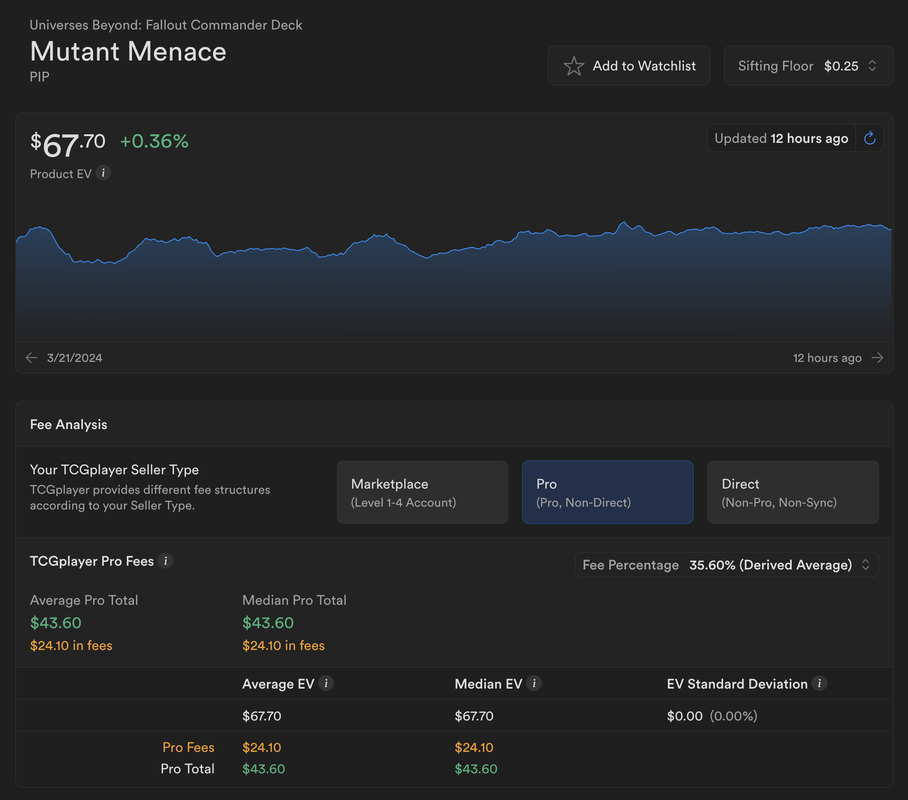The height and width of the screenshot is (800, 908).
Task: Select the Direct seller type
Action: coord(793,492)
